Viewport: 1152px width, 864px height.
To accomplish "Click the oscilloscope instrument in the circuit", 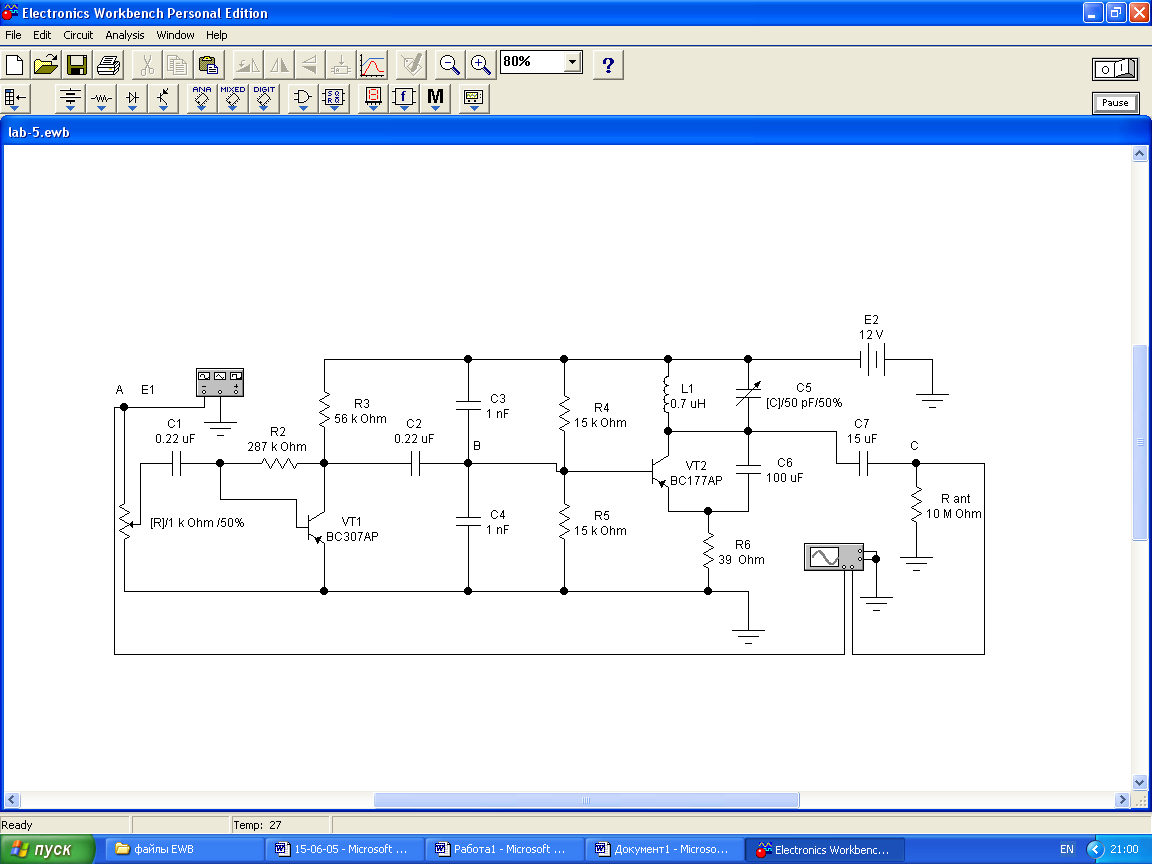I will 834,557.
